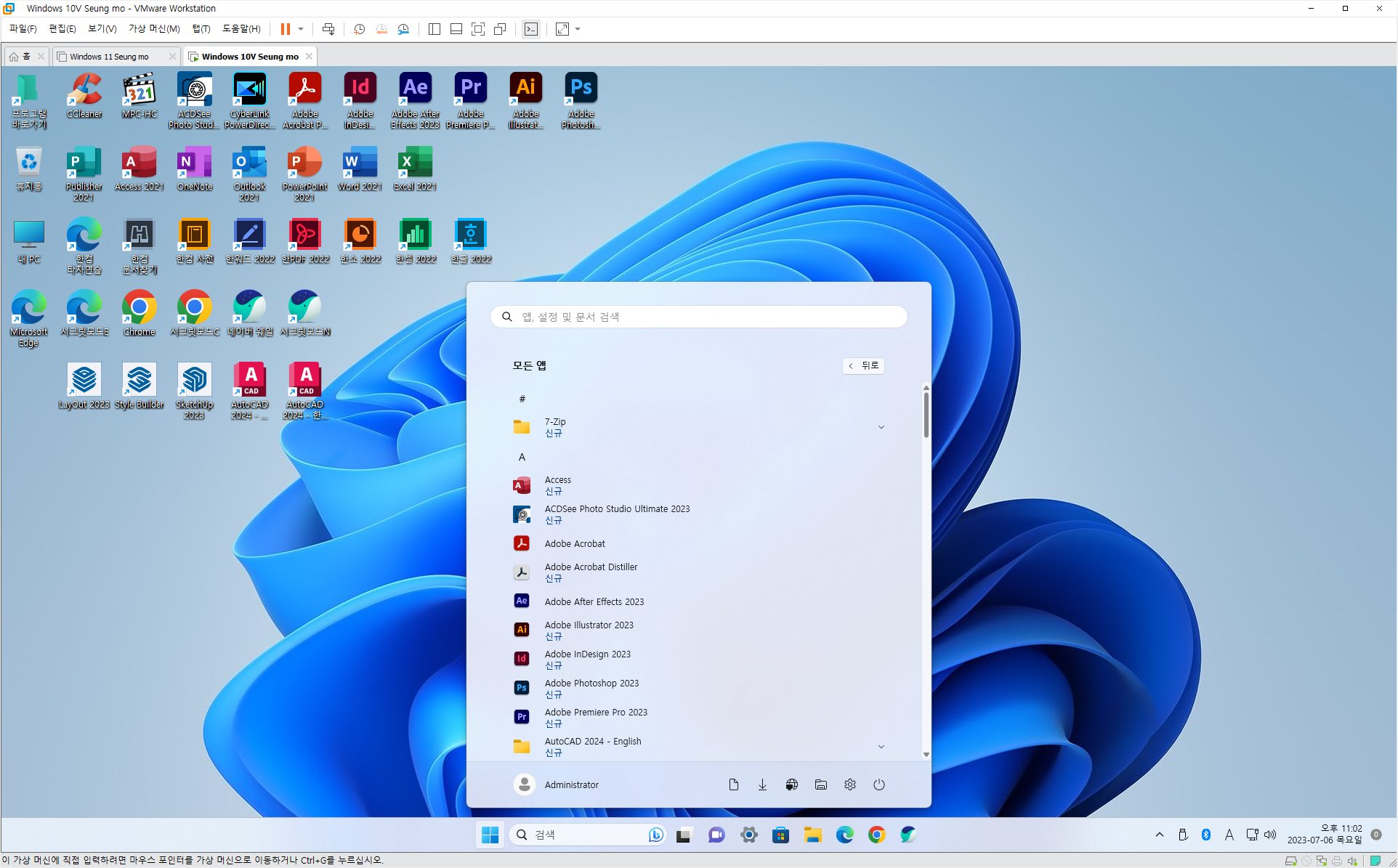
Task: Open the Settings gear in the Start menu footer
Action: (x=849, y=784)
